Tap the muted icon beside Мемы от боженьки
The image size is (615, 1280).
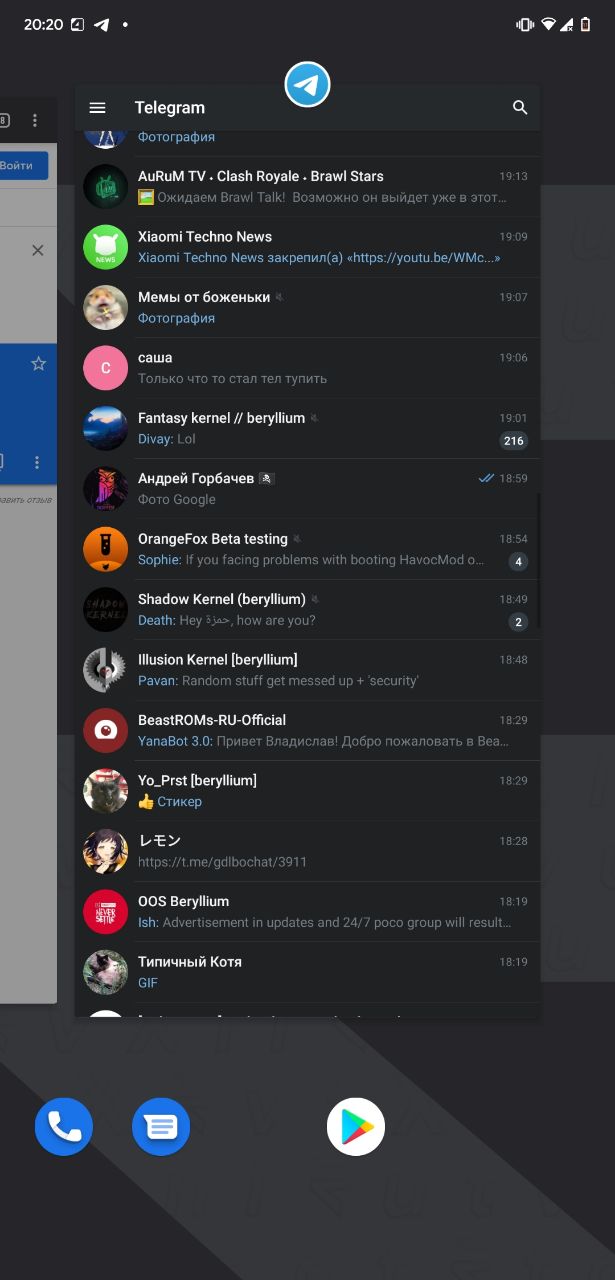click(x=280, y=298)
